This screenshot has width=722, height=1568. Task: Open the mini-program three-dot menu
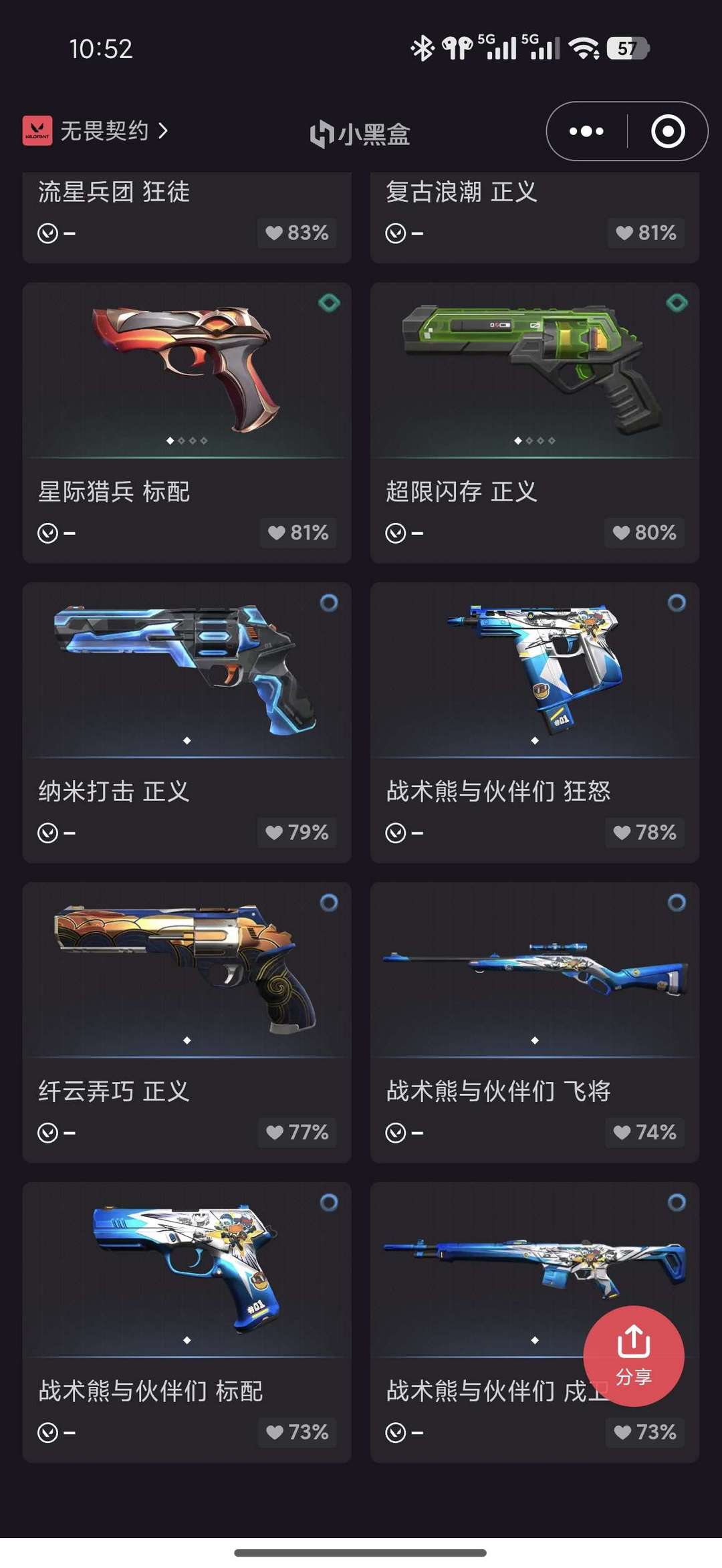pyautogui.click(x=586, y=131)
